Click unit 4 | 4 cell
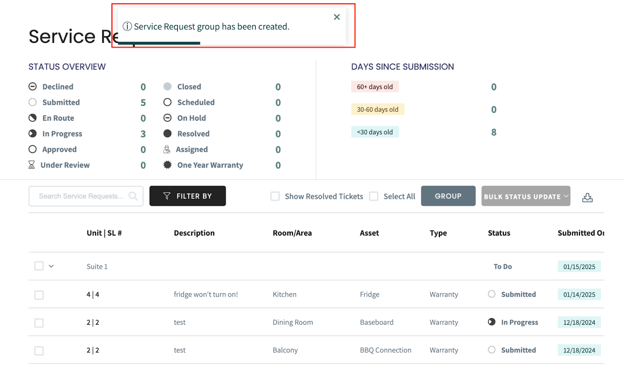Image resolution: width=624 pixels, height=371 pixels. pos(93,294)
